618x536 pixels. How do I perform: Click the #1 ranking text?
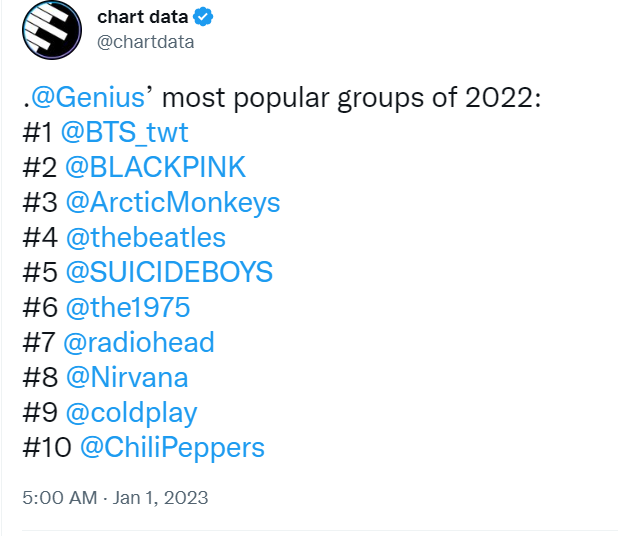(x=37, y=132)
